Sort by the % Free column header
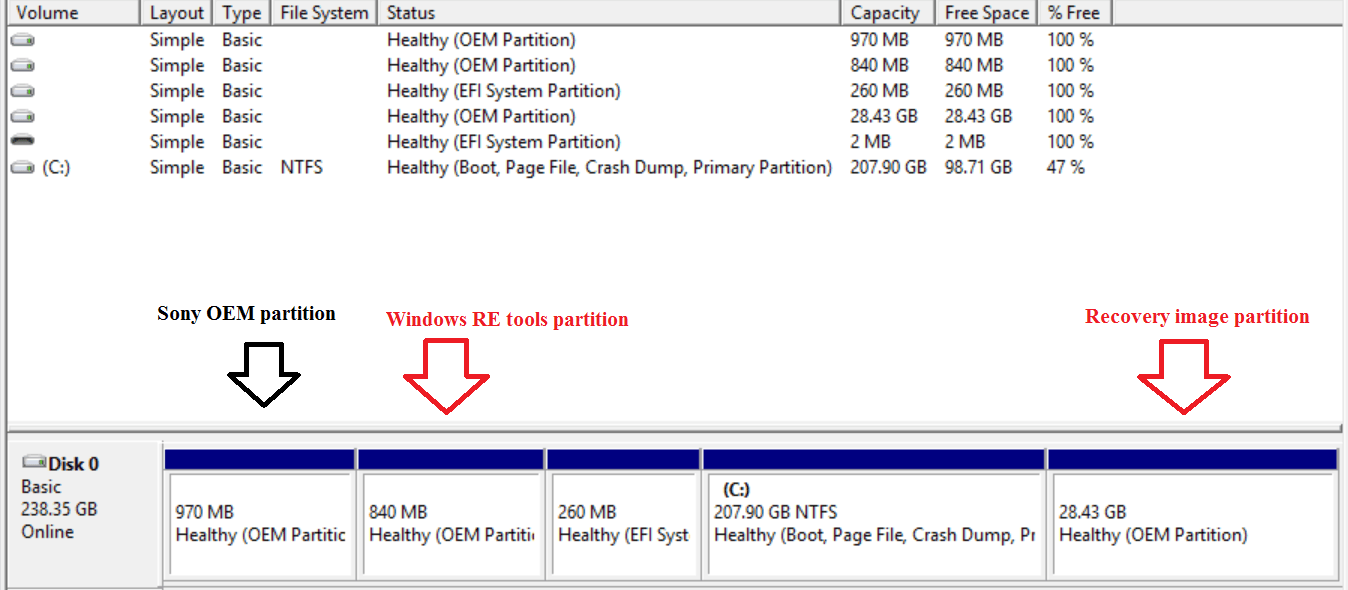 coord(1074,13)
